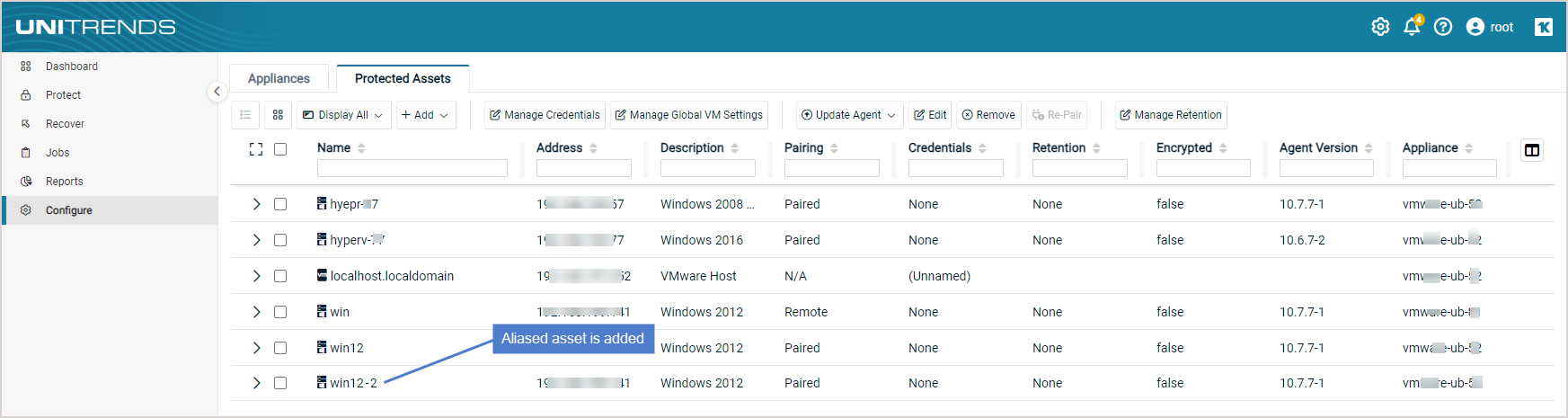
Task: Expand the hyepr-7 row
Action: [x=256, y=204]
